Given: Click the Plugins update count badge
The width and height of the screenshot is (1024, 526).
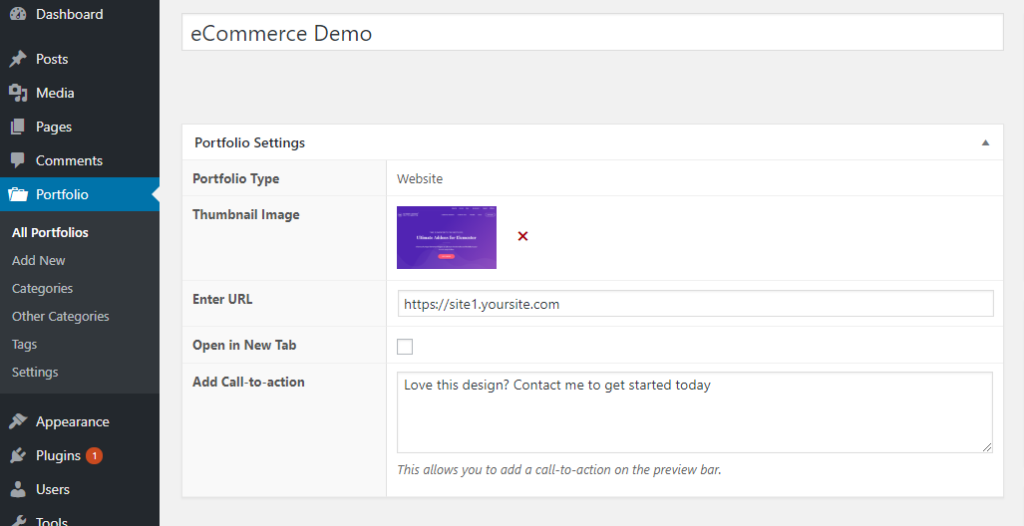Looking at the screenshot, I should coord(94,455).
